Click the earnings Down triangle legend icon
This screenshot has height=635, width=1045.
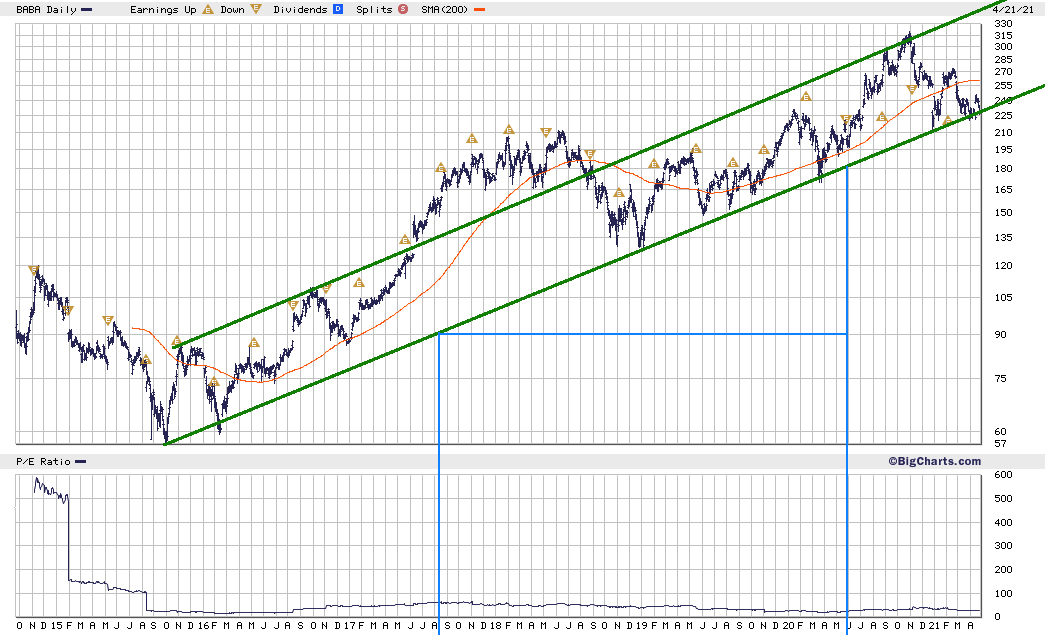[x=256, y=9]
